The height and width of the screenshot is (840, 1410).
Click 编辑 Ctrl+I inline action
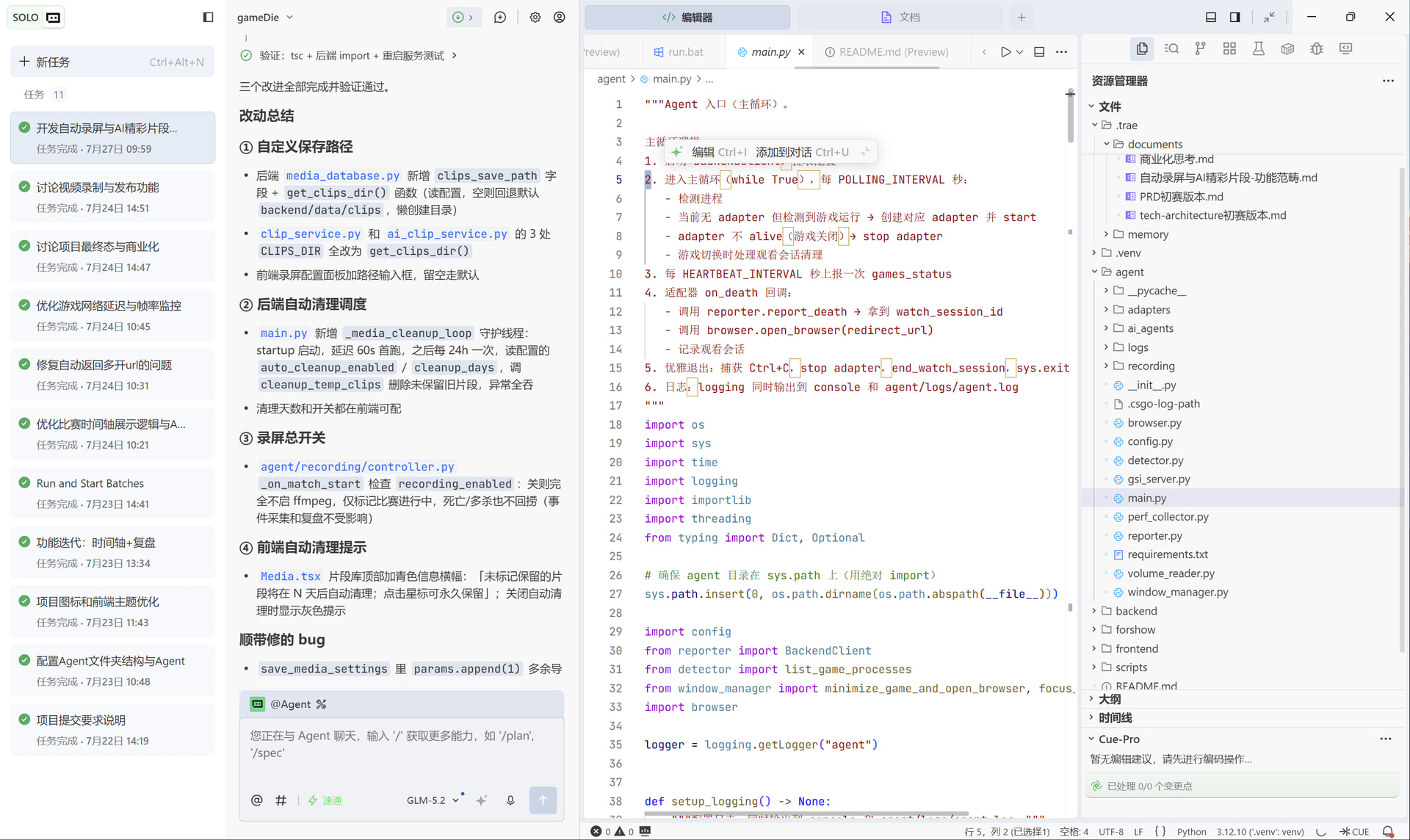[x=719, y=152]
